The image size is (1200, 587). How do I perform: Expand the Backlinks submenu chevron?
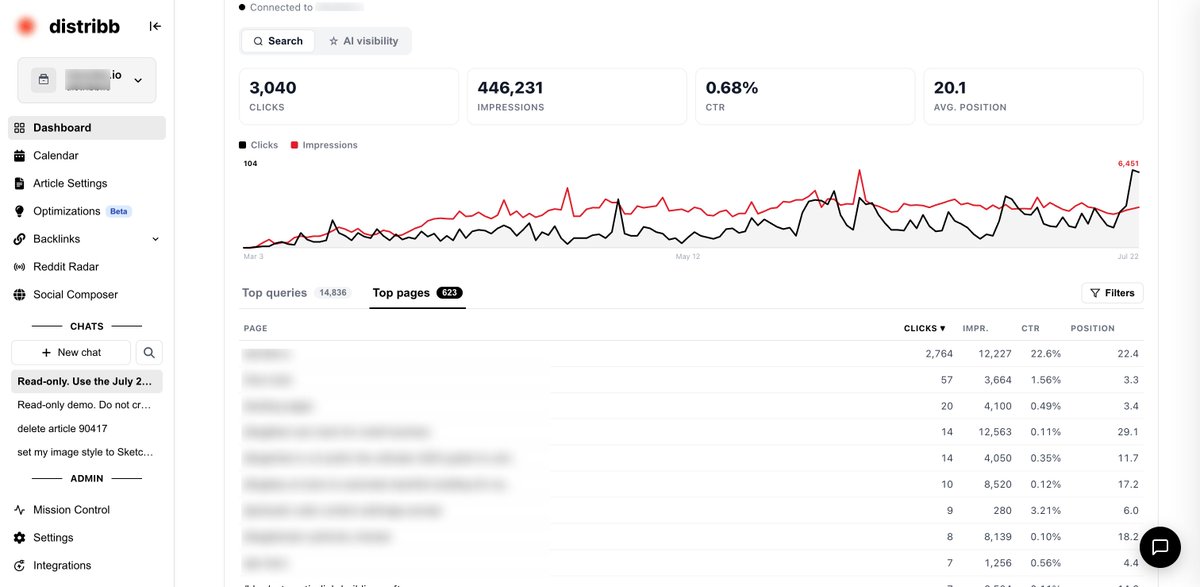(155, 239)
